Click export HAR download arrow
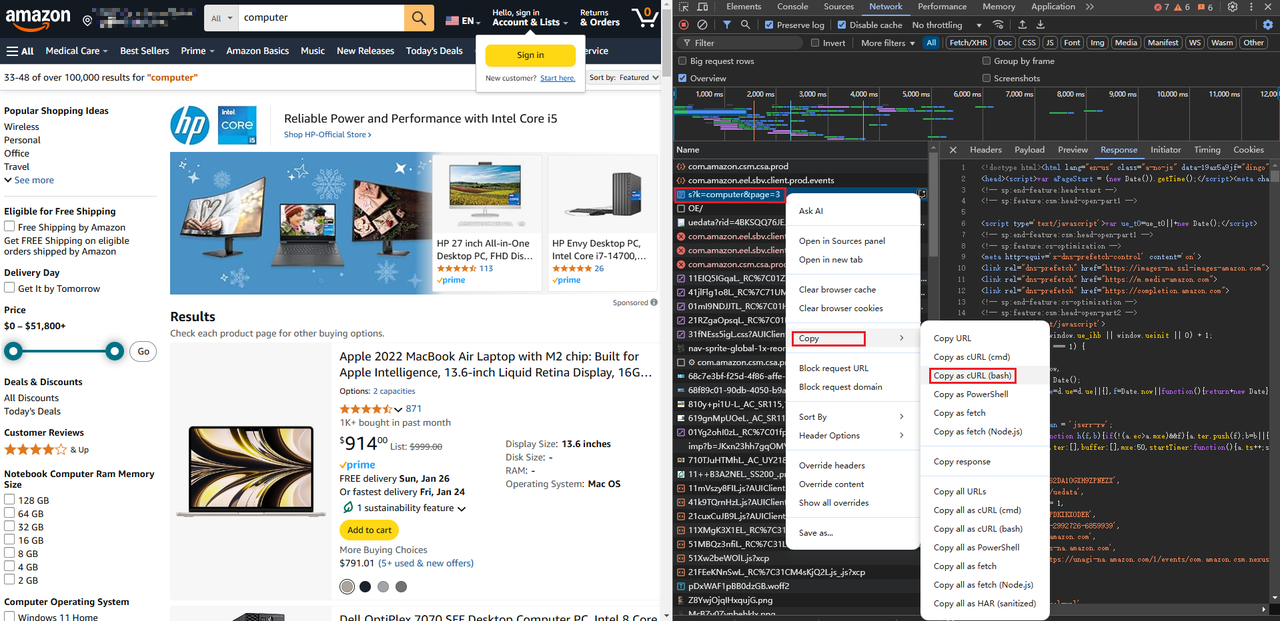1280x621 pixels. point(1042,25)
